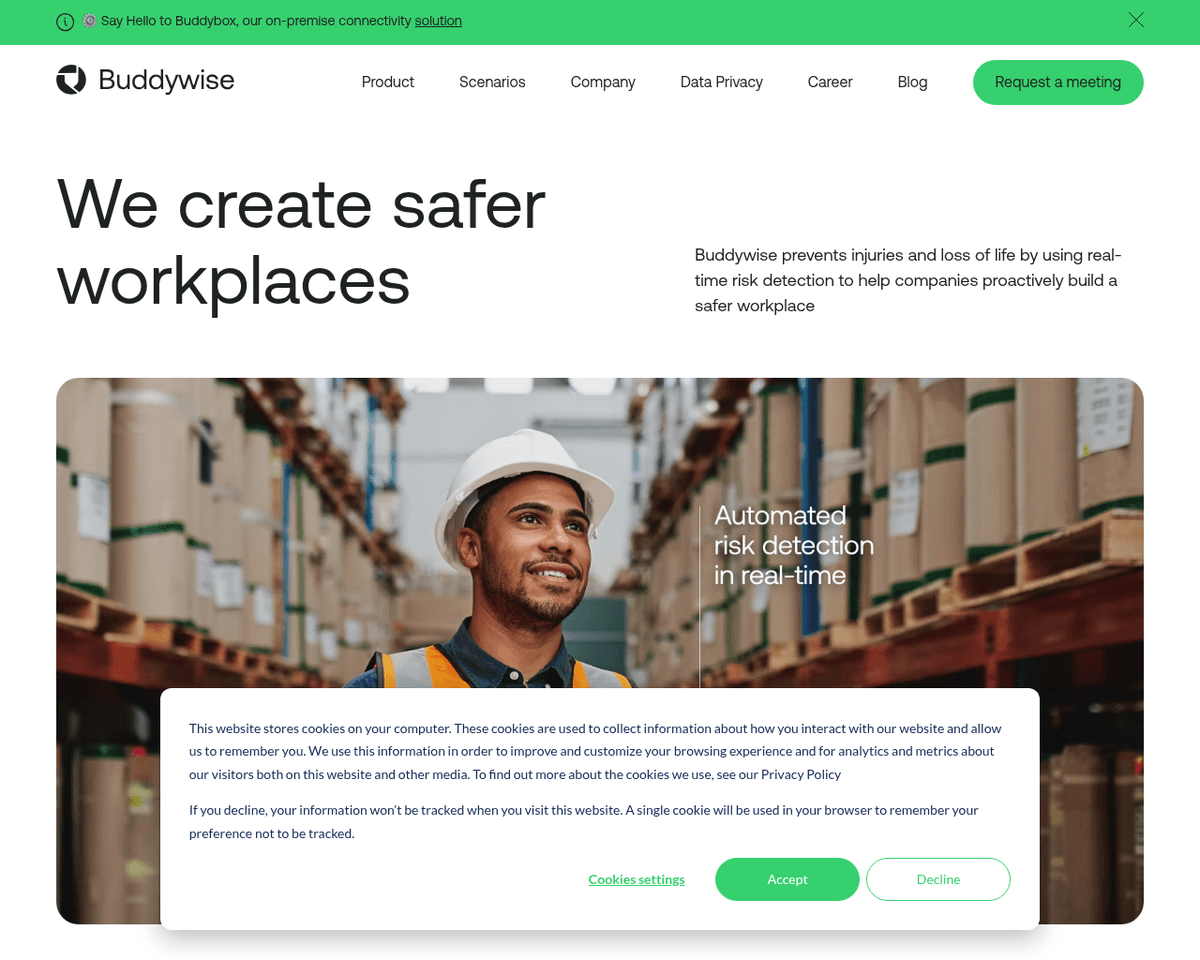
Task: Click the Buddywise circular logo icon
Action: 71,80
